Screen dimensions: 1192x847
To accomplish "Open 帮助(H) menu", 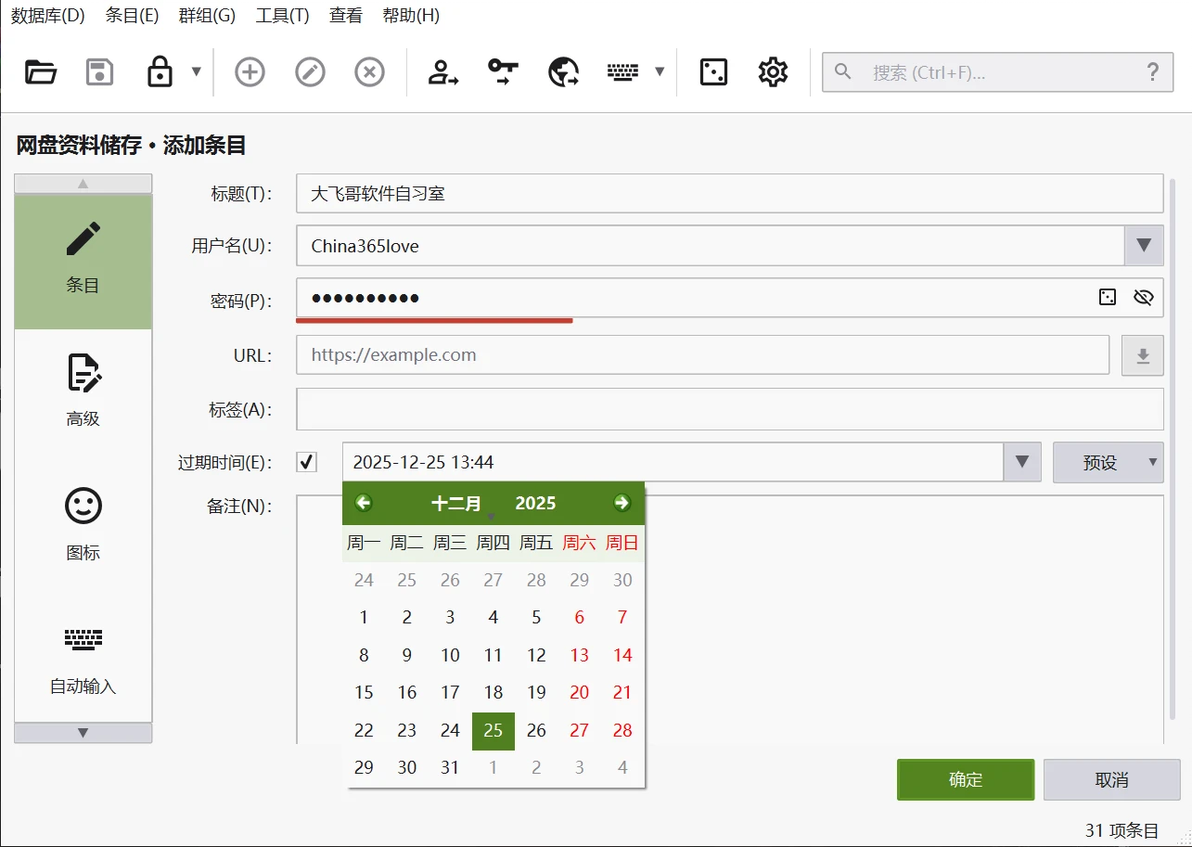I will coord(411,15).
